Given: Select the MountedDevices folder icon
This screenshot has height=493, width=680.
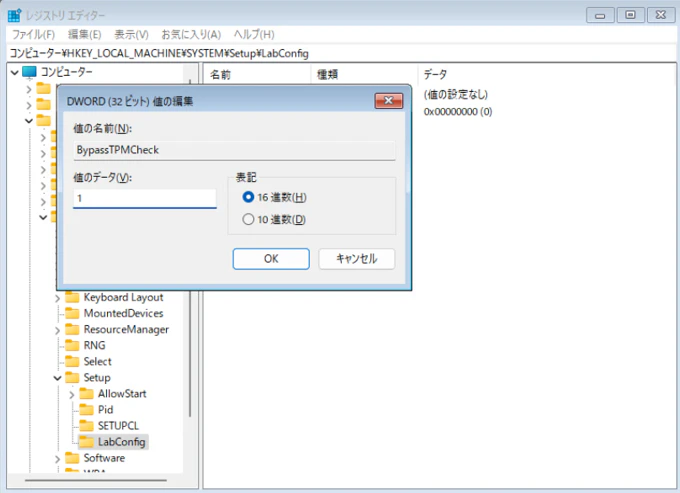Looking at the screenshot, I should 72,313.
